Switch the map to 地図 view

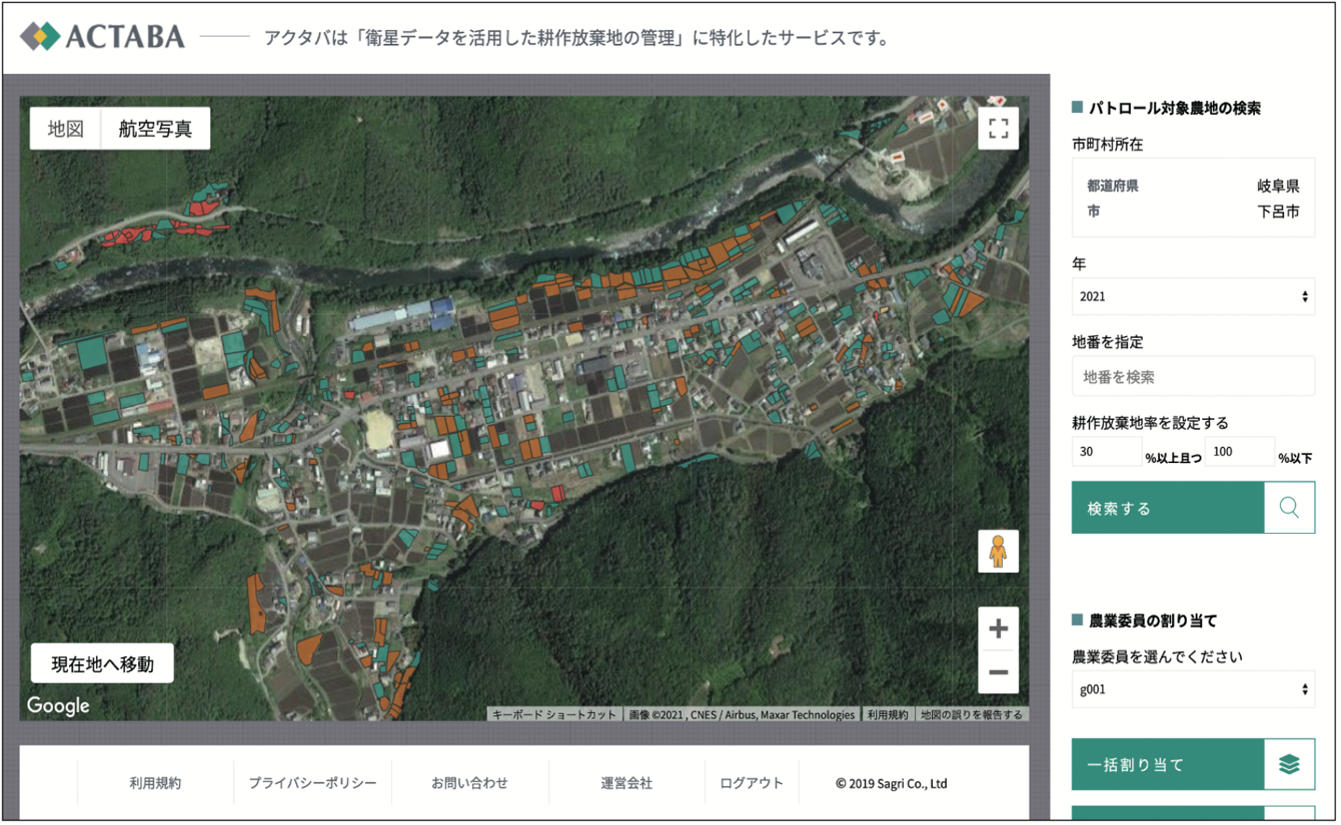point(62,128)
